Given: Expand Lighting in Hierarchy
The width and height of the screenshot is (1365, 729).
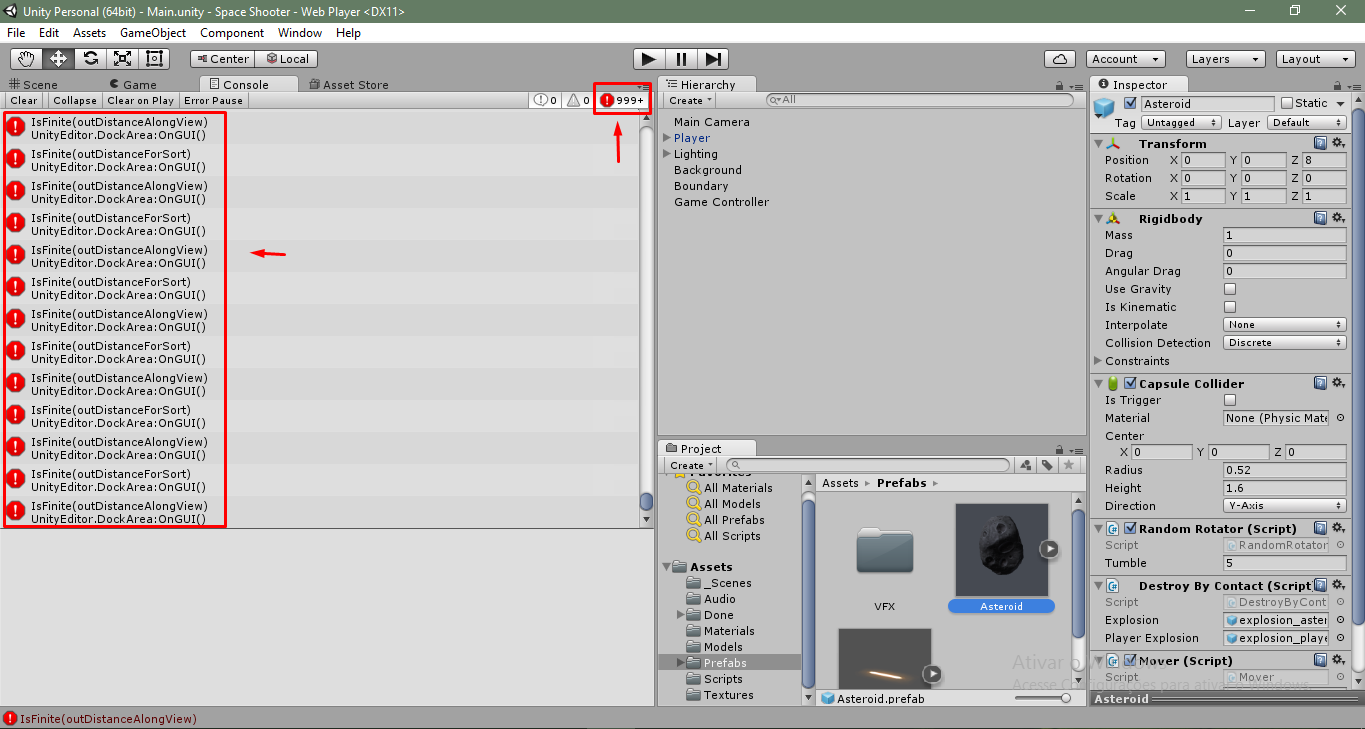Looking at the screenshot, I should 667,154.
